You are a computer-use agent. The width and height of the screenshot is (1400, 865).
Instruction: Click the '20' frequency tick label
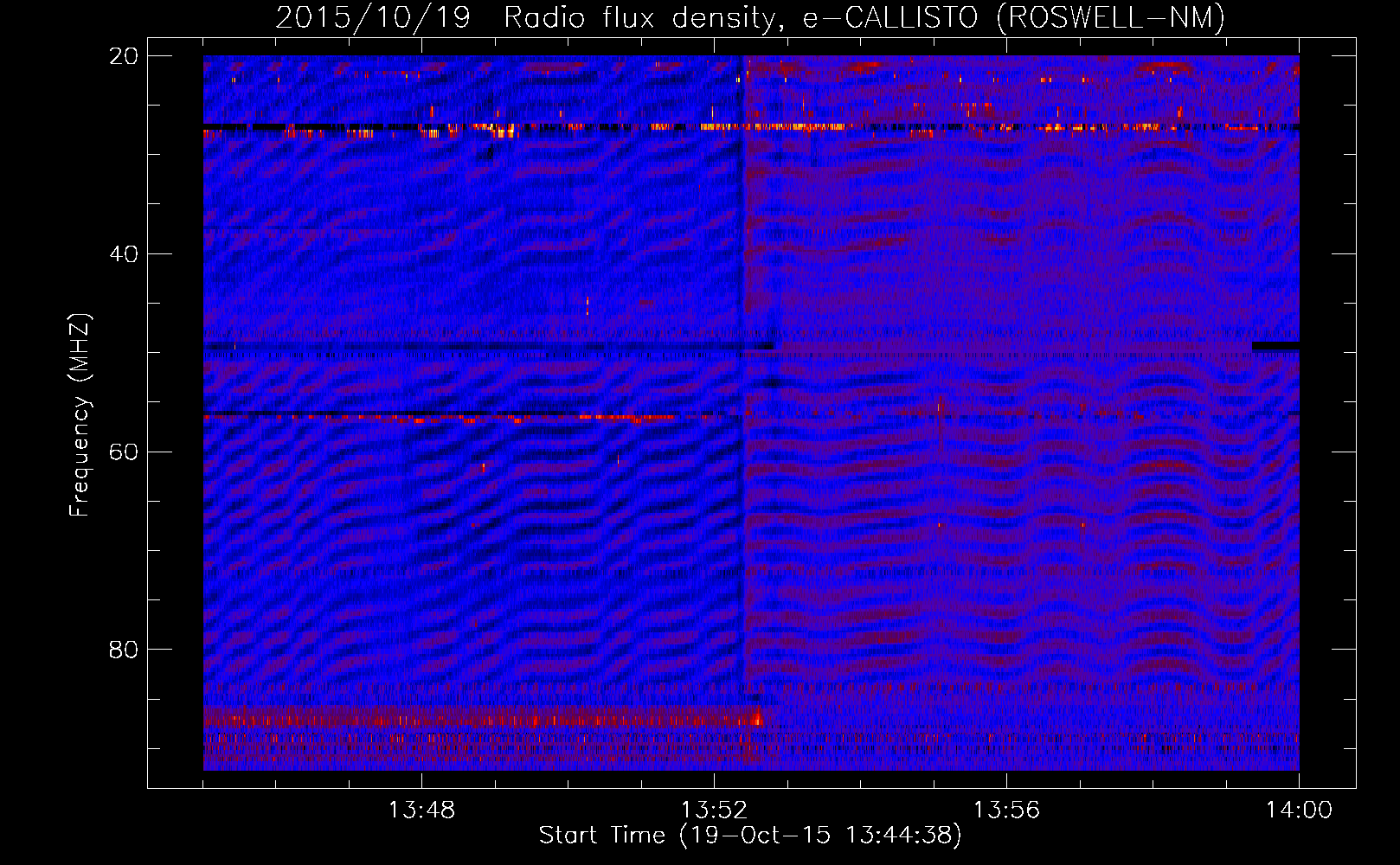124,56
